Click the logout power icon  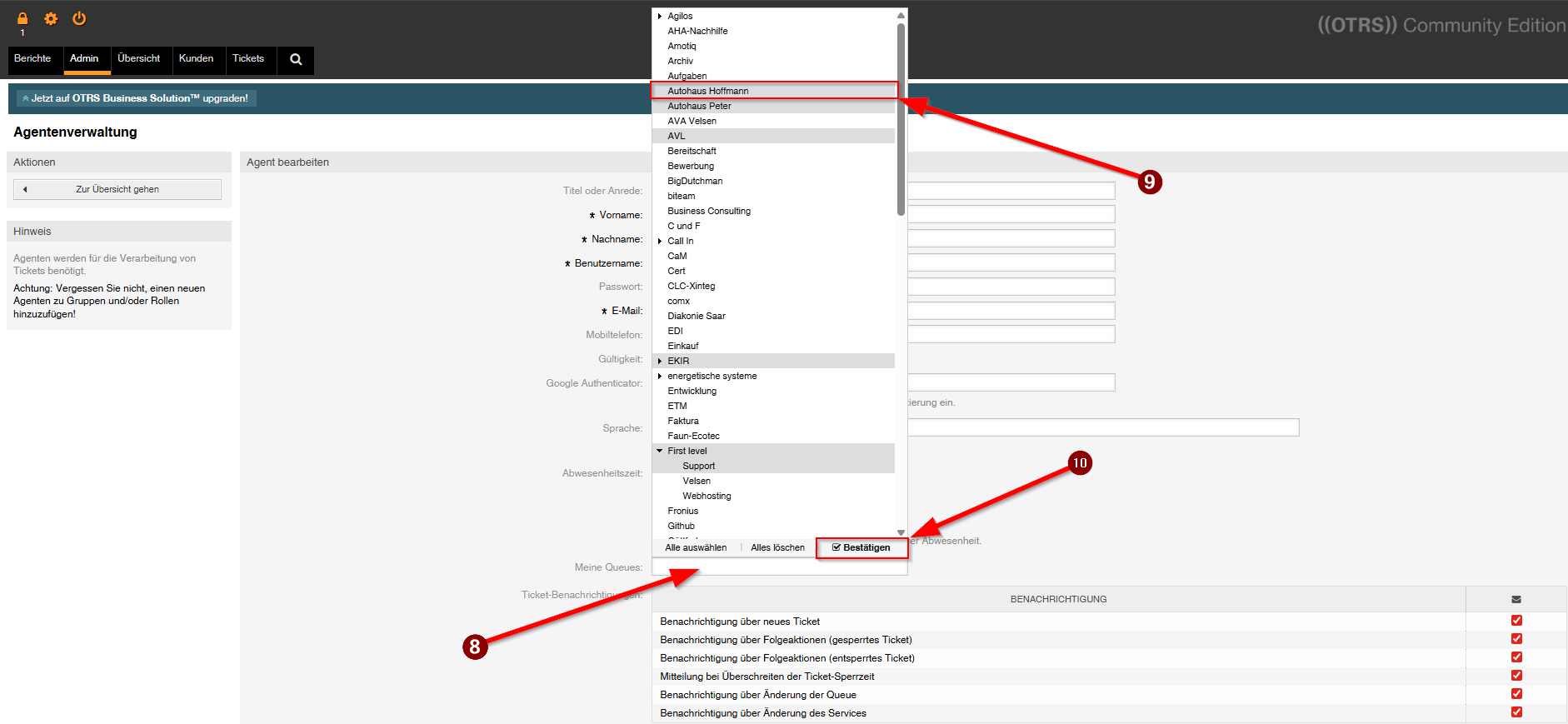79,18
